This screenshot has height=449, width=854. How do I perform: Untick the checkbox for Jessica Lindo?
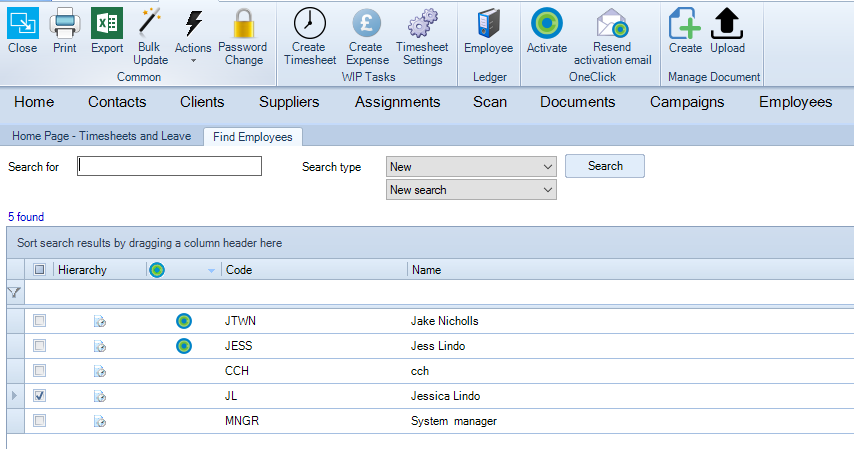[x=39, y=396]
